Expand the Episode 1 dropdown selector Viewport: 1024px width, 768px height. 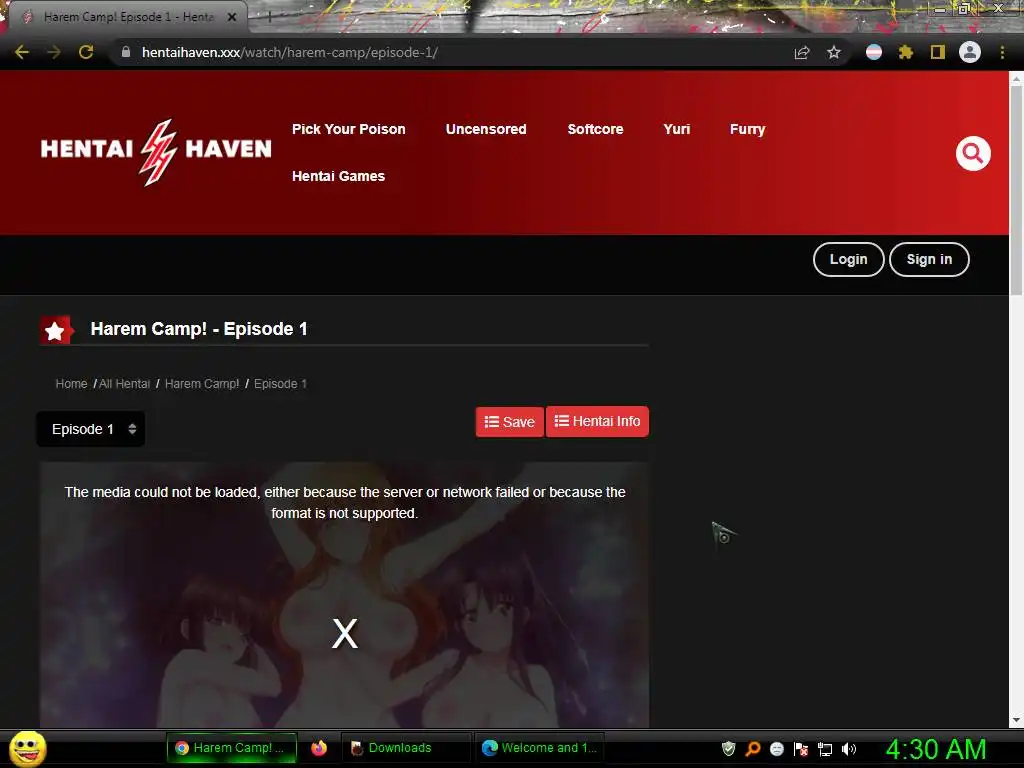point(91,429)
